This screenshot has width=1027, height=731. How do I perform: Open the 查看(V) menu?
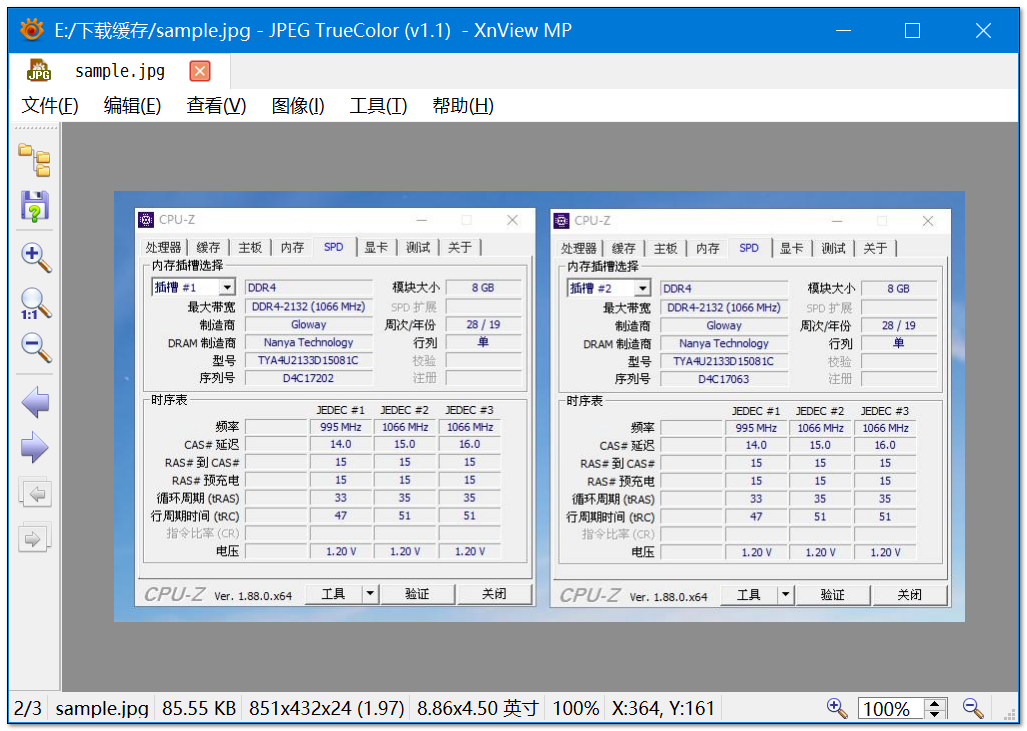(x=216, y=106)
